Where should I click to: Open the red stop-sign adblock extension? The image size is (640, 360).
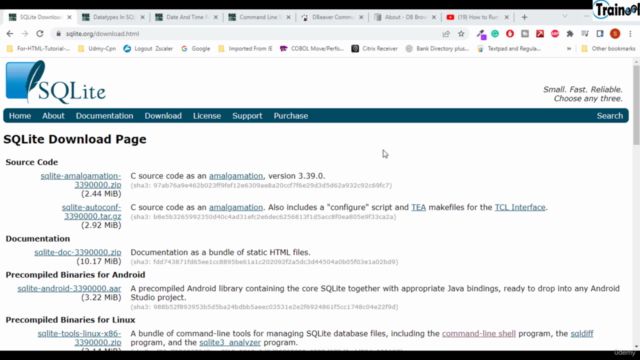click(555, 34)
